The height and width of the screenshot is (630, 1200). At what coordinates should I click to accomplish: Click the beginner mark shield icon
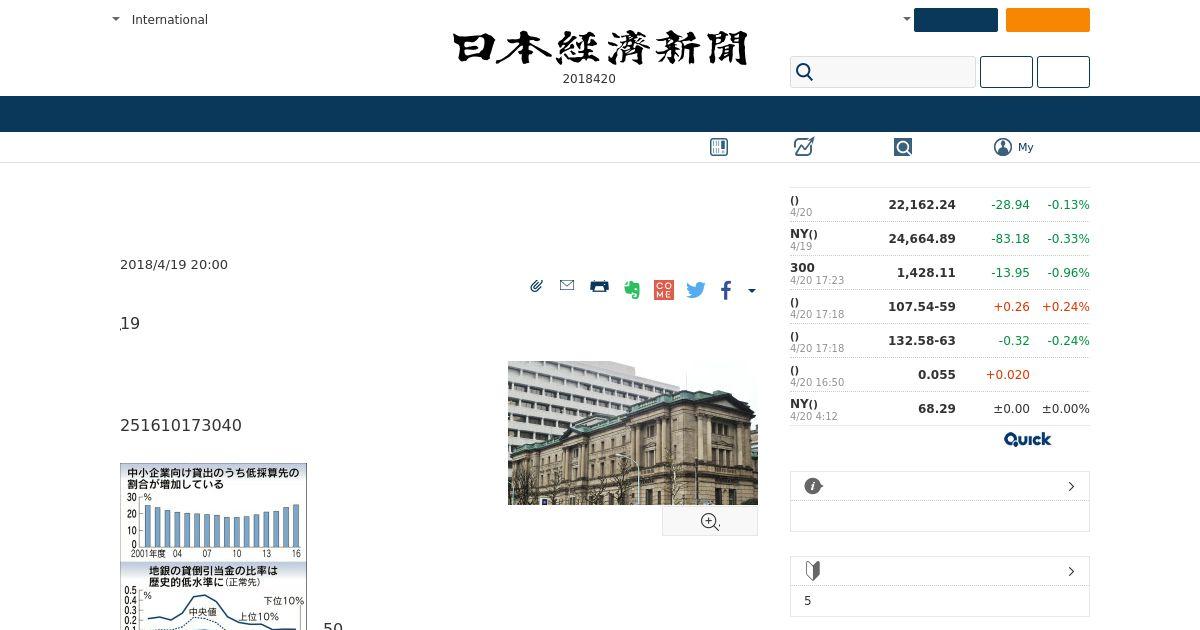(x=813, y=571)
